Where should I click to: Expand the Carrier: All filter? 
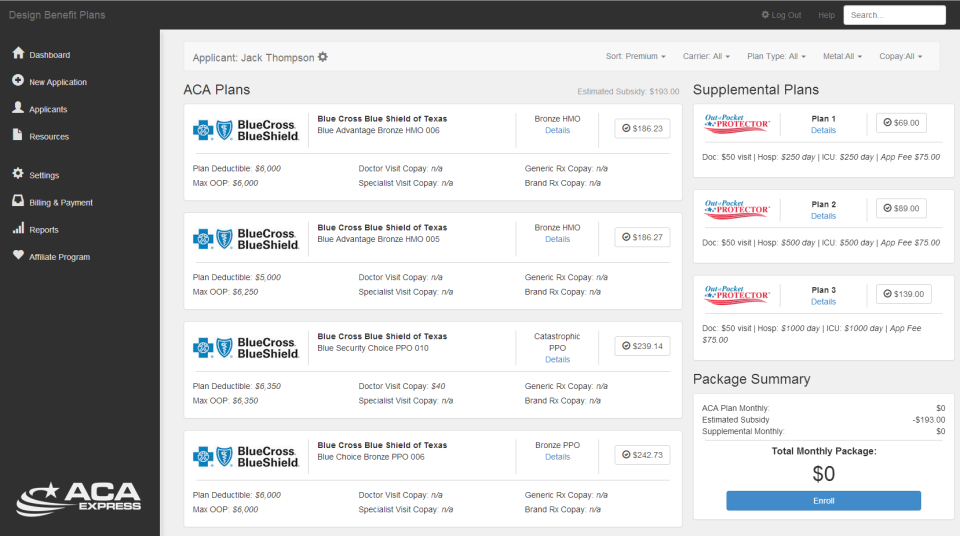pos(706,57)
